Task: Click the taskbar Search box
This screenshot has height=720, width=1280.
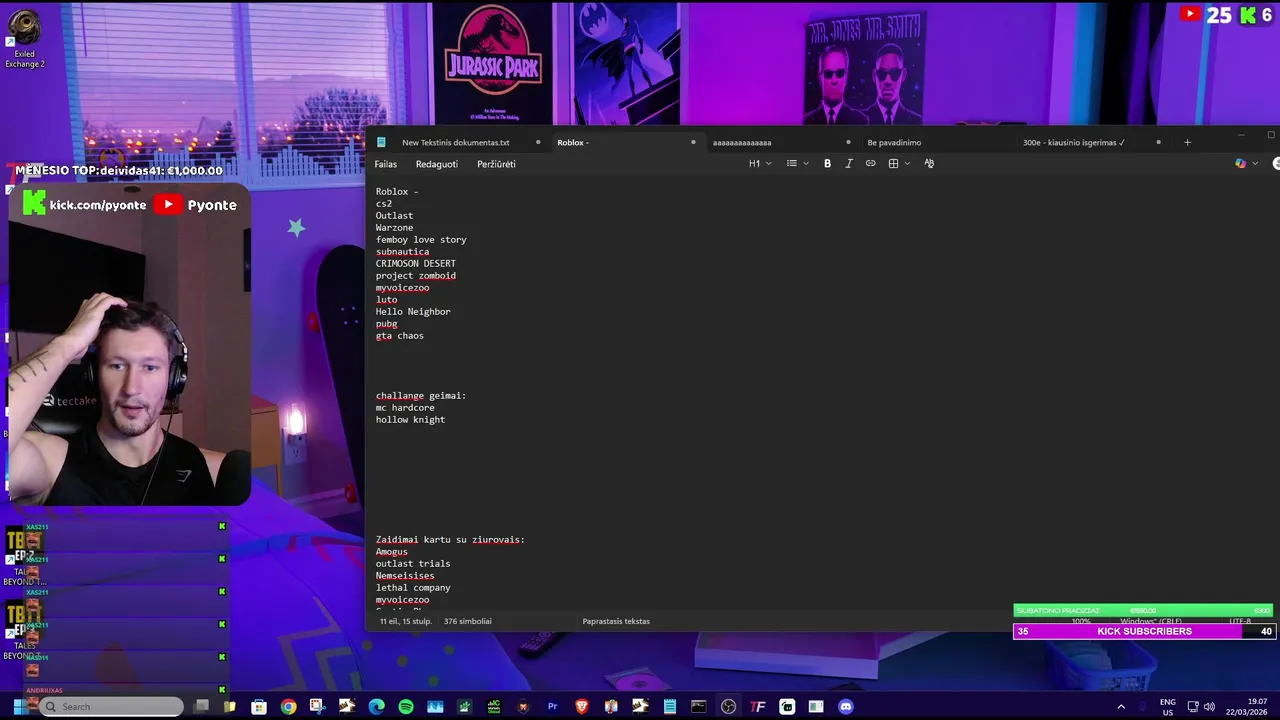Action: (x=113, y=706)
